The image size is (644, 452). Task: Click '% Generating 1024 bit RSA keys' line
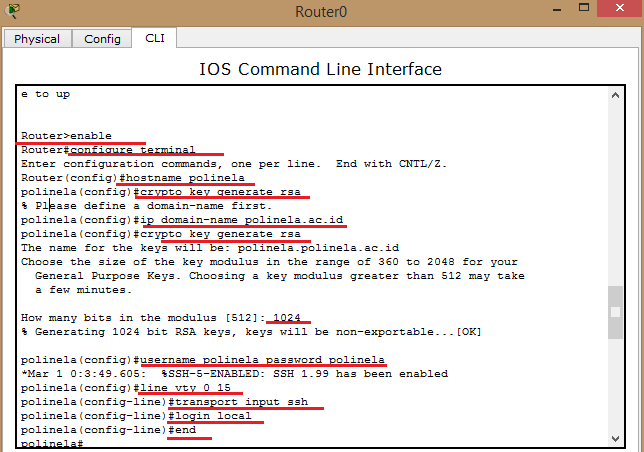(251, 332)
